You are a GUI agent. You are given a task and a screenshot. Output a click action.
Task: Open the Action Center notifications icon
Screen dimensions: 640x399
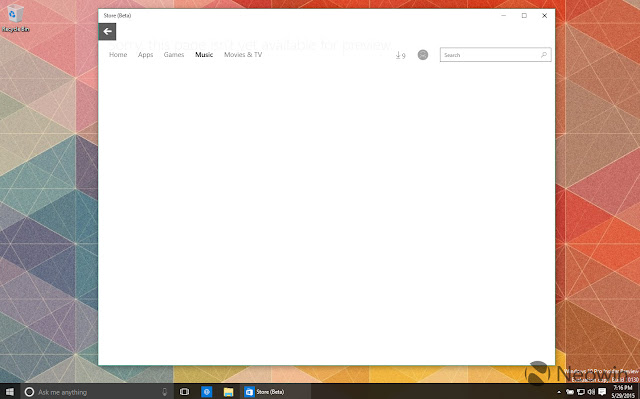point(602,392)
